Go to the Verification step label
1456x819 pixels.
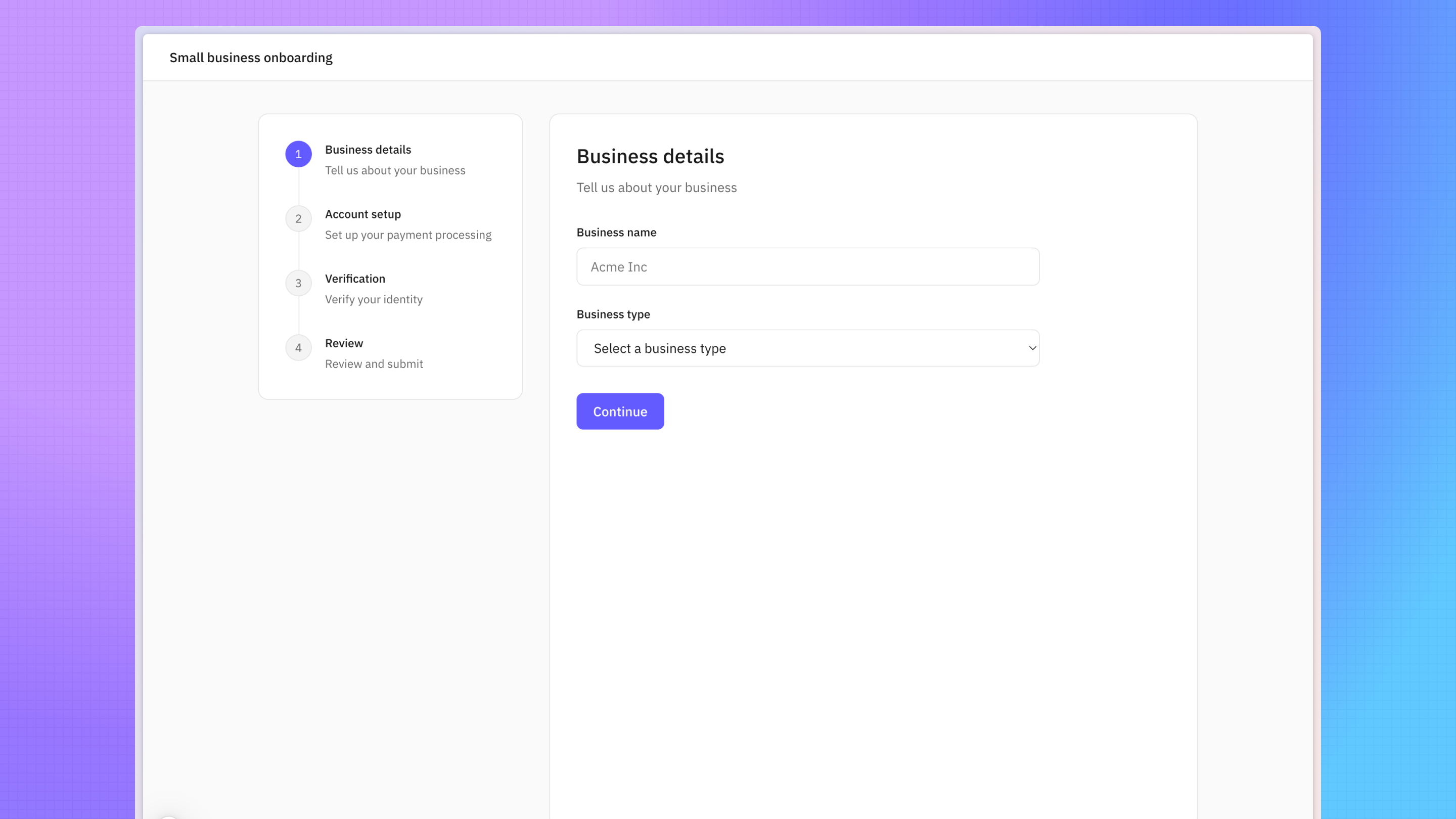(x=355, y=279)
